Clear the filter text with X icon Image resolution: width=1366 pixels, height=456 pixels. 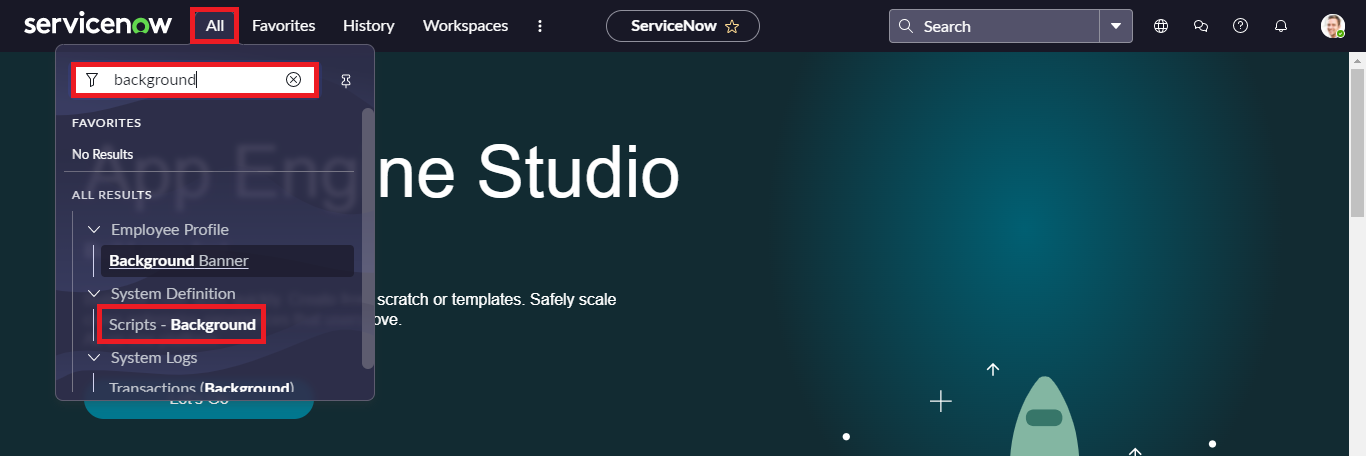(x=293, y=80)
